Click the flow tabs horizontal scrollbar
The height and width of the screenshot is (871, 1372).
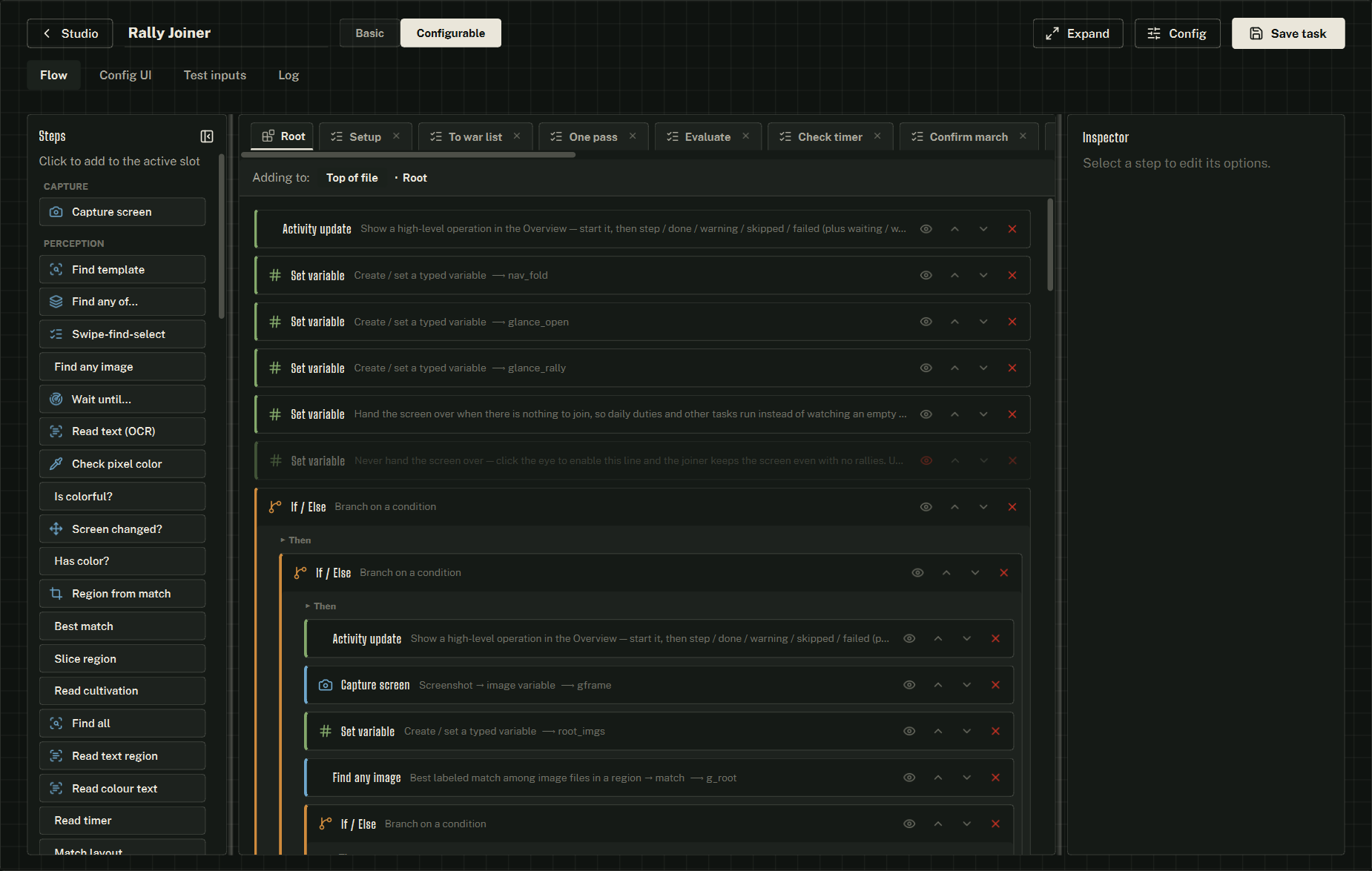[409, 155]
